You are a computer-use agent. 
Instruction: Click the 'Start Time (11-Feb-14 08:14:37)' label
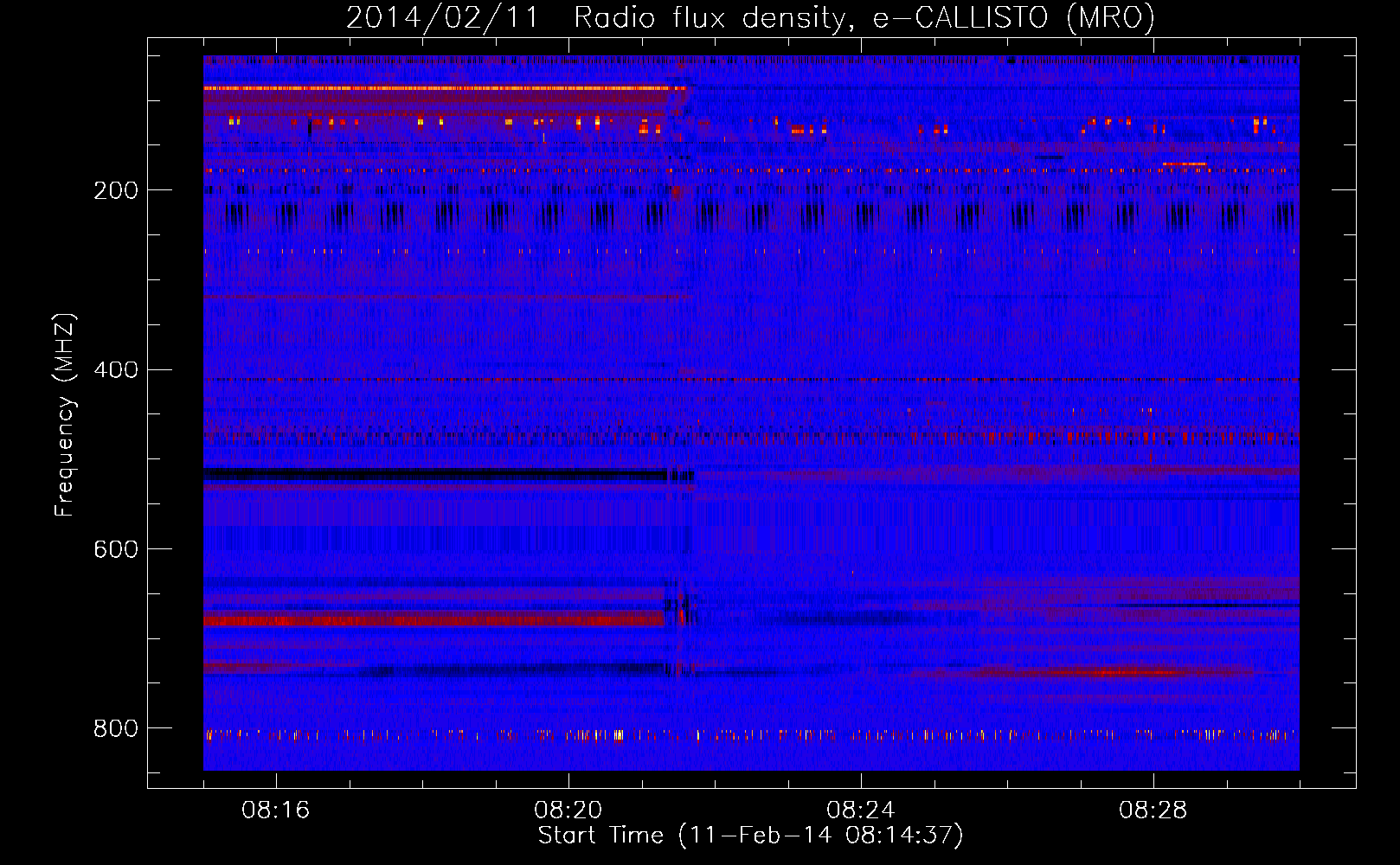[750, 836]
